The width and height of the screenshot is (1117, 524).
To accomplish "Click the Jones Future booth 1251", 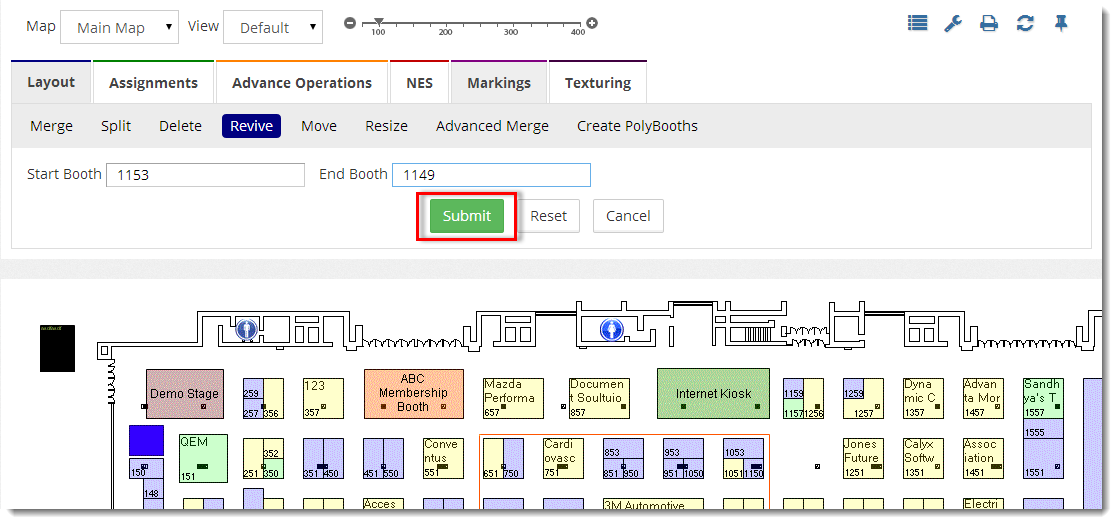I will pos(863,458).
